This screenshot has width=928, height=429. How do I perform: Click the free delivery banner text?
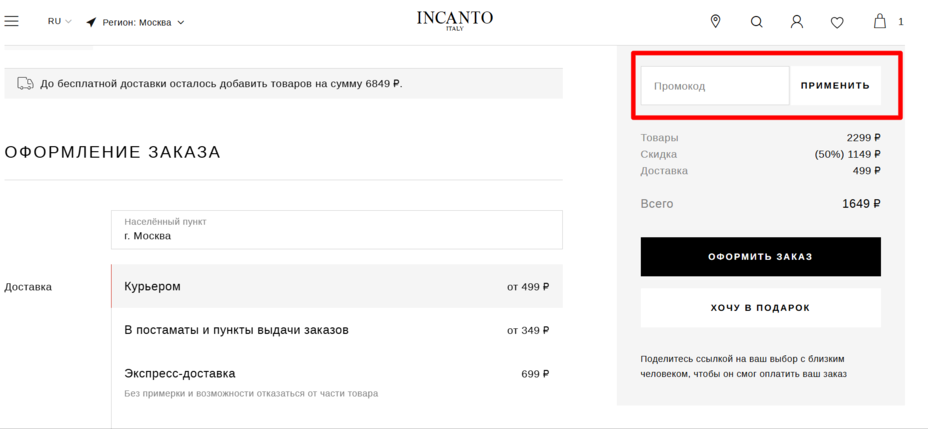221,83
